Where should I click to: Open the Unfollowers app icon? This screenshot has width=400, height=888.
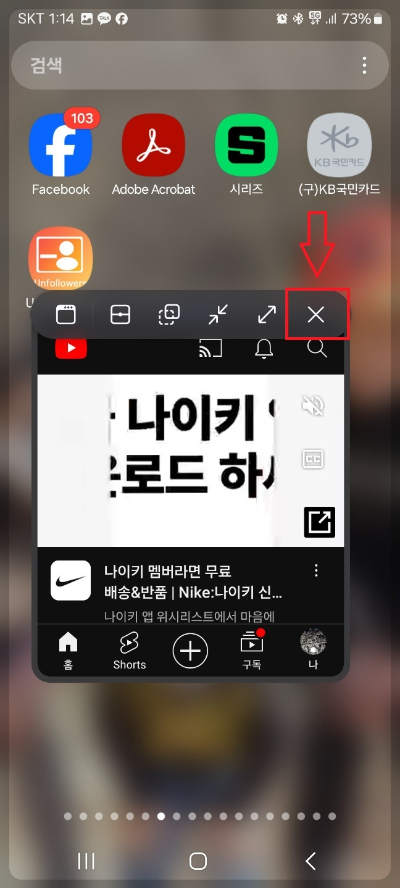pos(61,258)
